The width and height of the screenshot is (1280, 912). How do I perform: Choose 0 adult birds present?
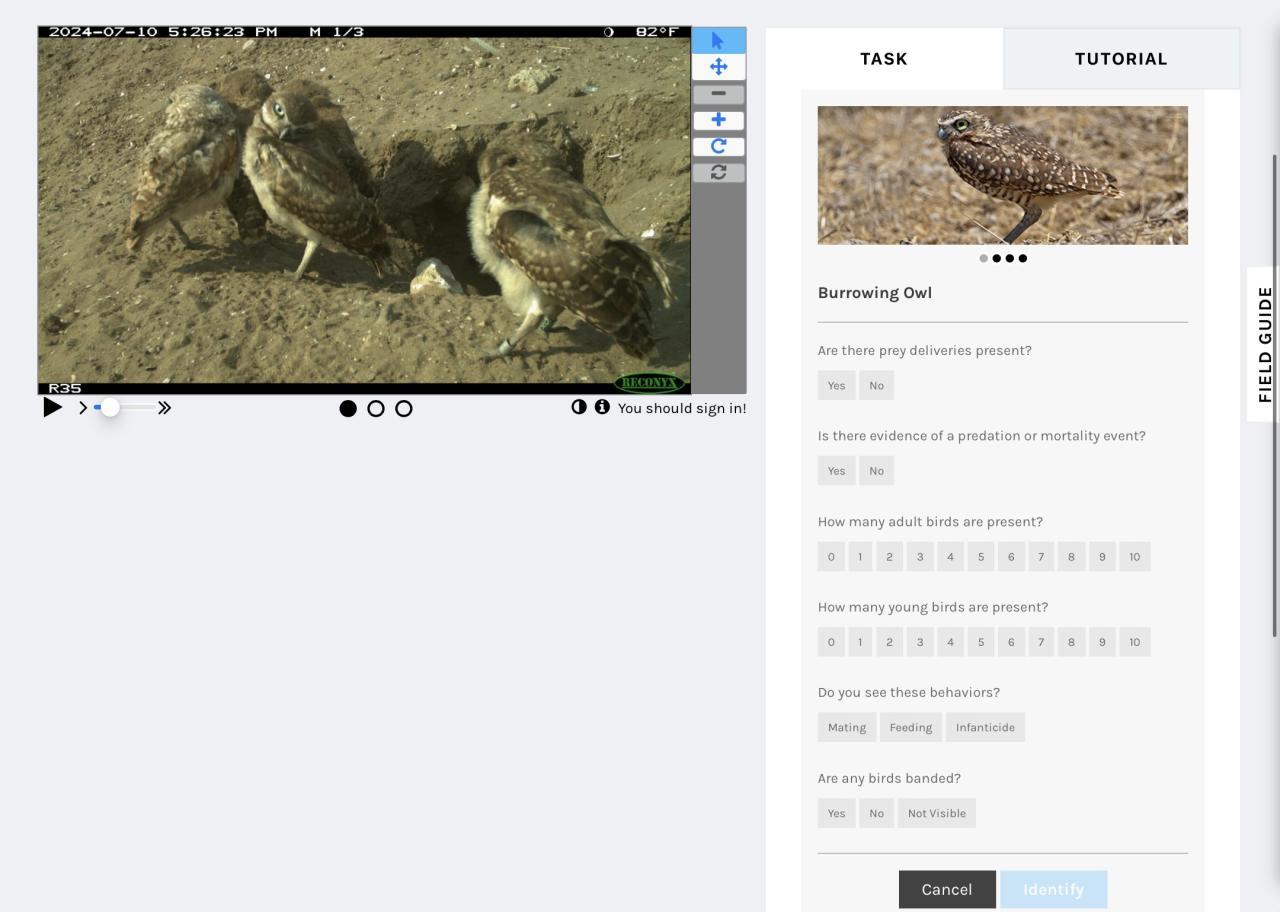(831, 557)
